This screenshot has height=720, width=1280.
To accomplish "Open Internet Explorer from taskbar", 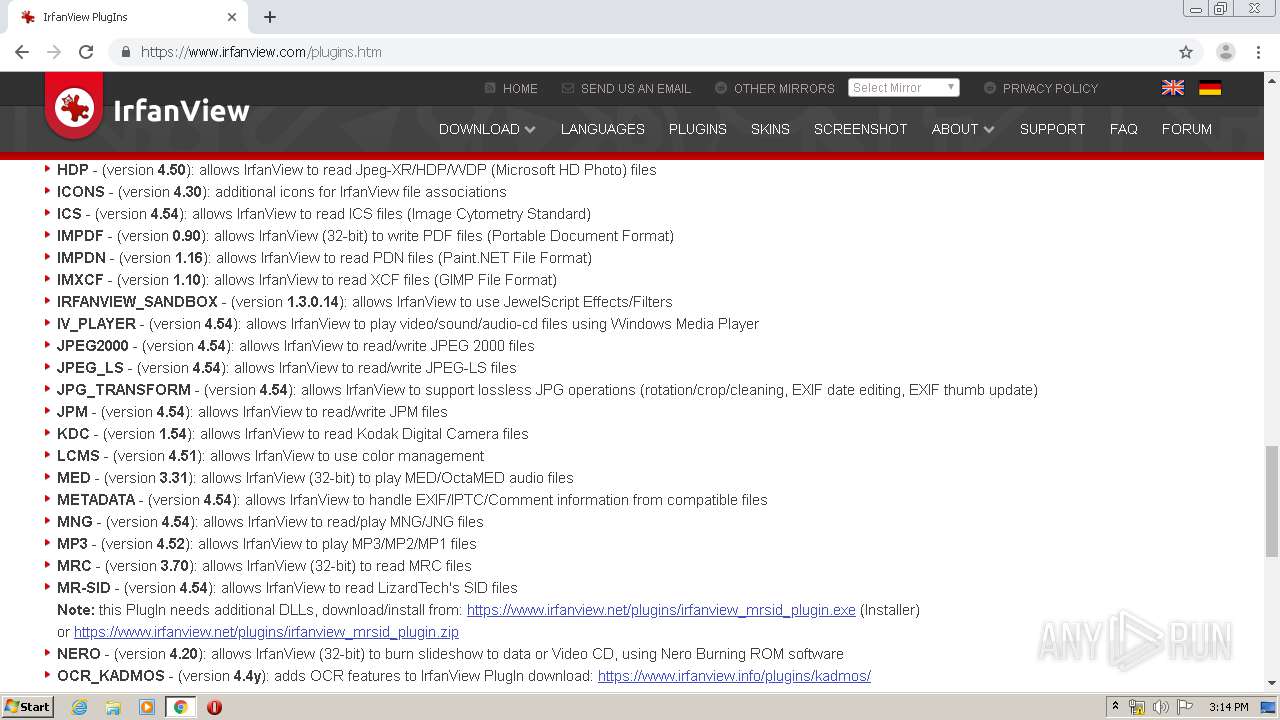I will (x=80, y=707).
